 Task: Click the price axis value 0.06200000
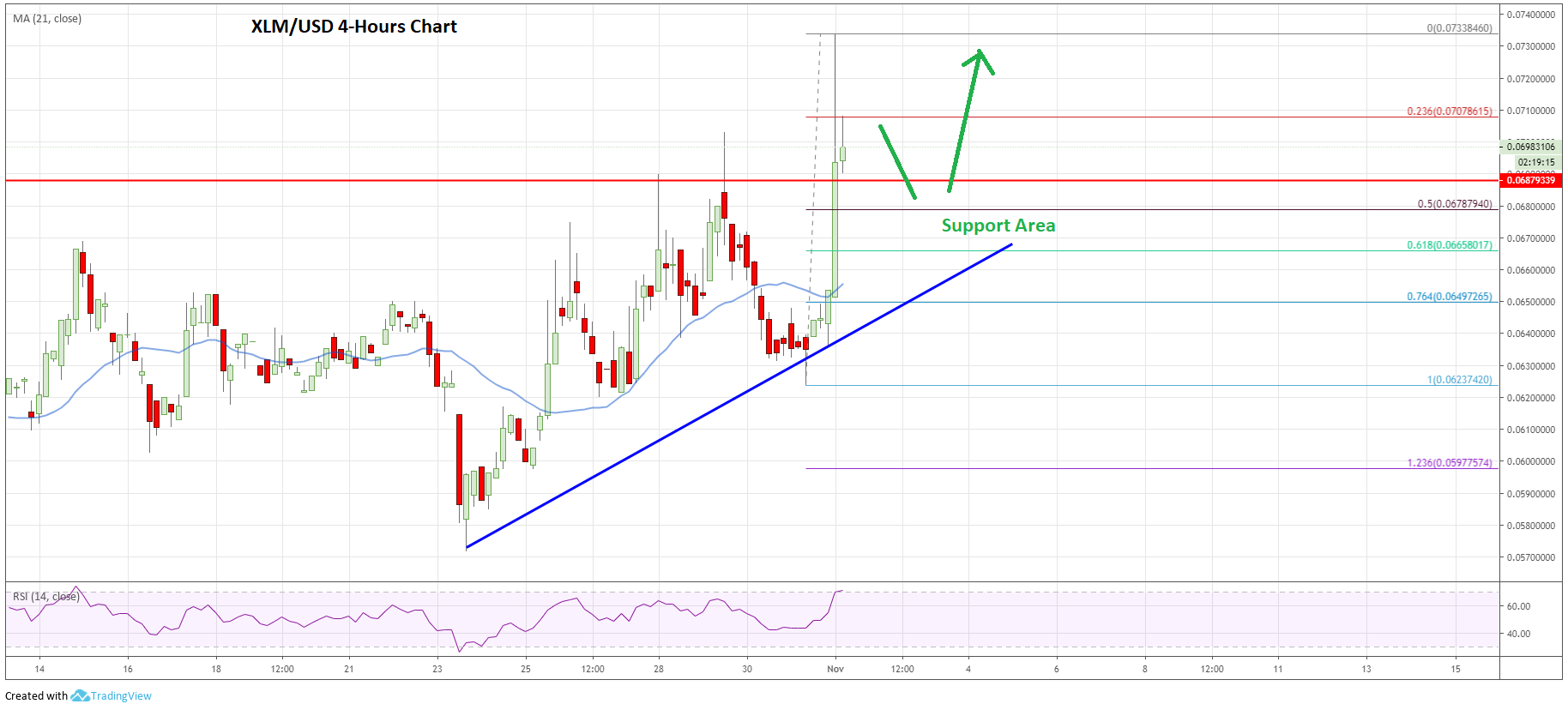point(1531,398)
